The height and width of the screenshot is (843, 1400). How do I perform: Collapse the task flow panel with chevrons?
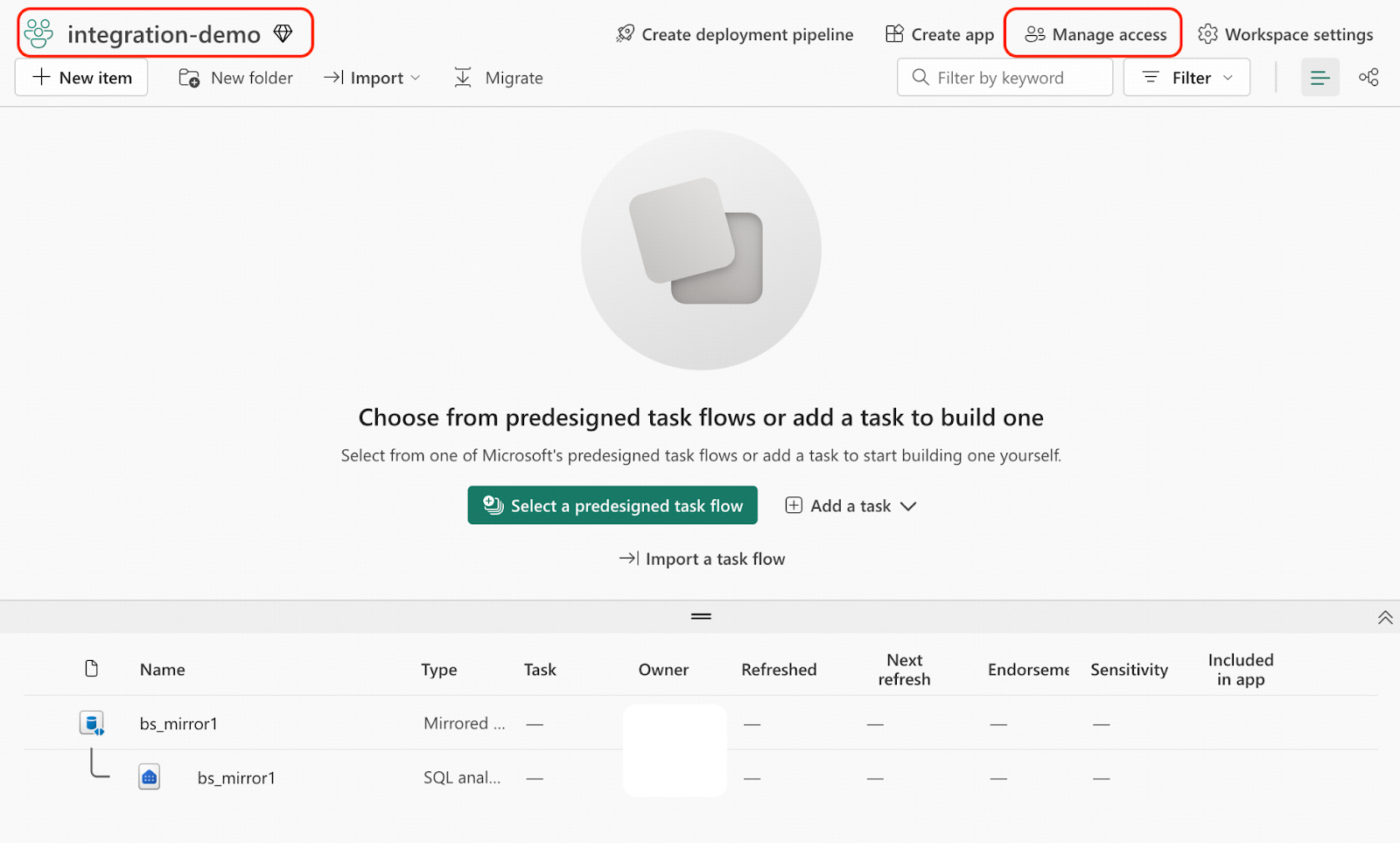point(1384,617)
